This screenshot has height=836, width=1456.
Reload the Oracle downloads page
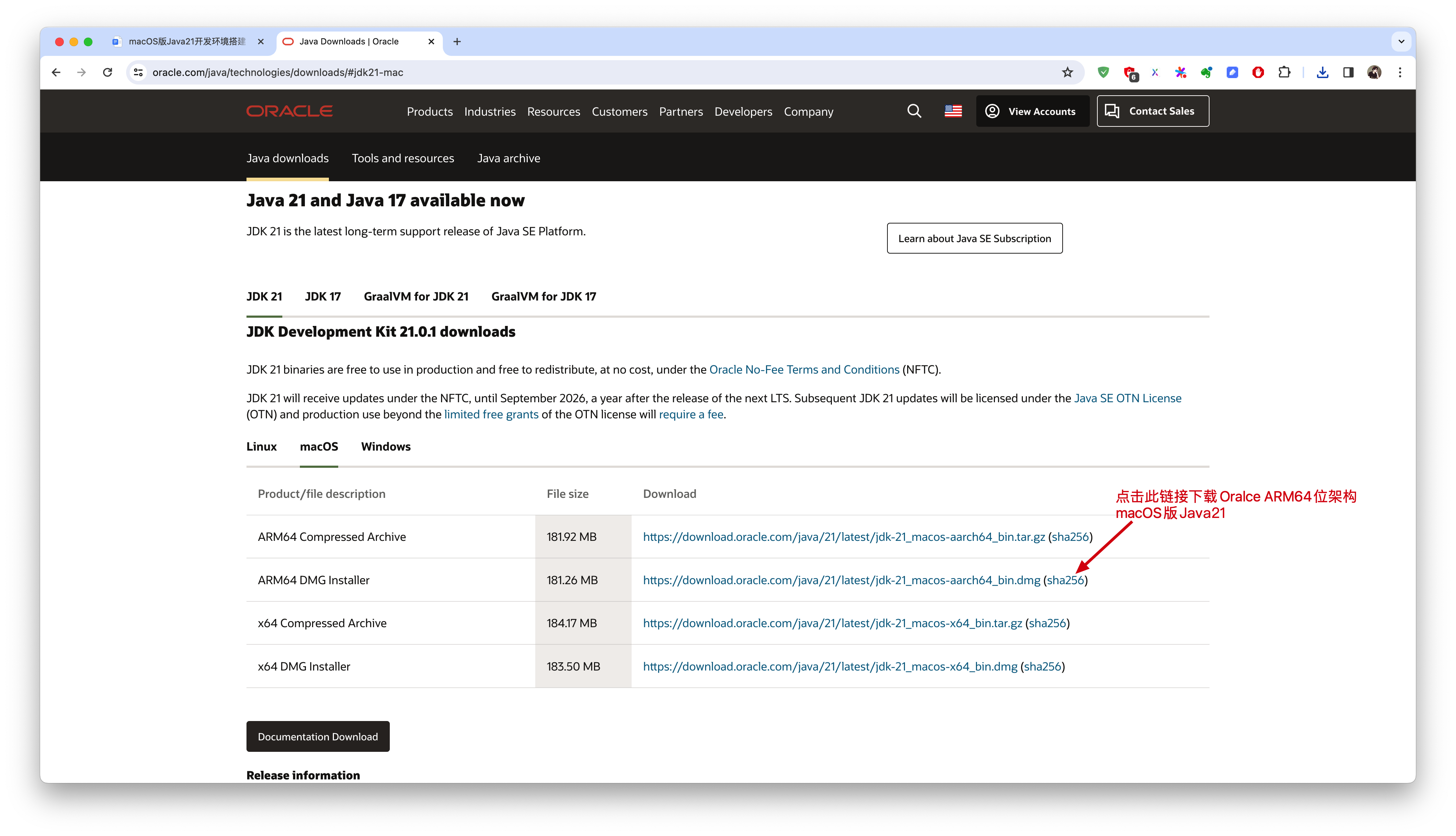click(x=107, y=72)
